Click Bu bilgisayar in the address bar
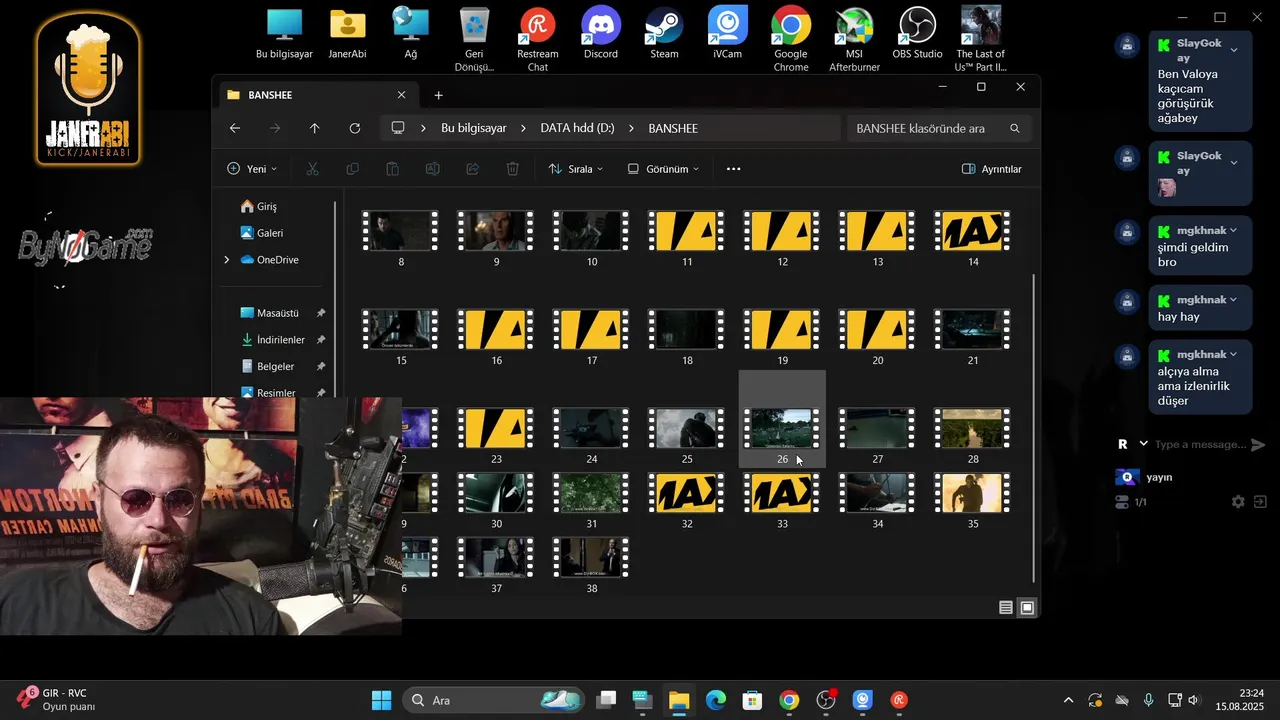Image resolution: width=1280 pixels, height=720 pixels. pyautogui.click(x=474, y=128)
